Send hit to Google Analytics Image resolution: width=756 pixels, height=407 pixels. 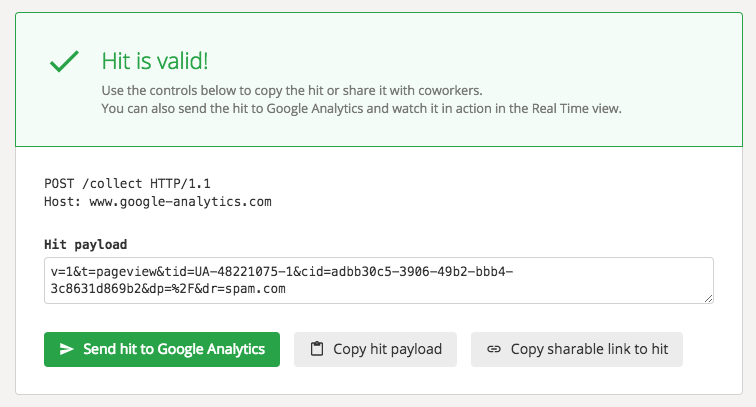162,349
